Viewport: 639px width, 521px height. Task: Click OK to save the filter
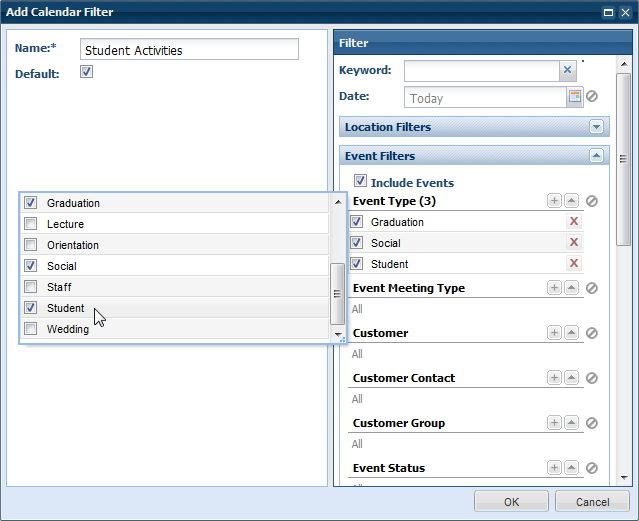pyautogui.click(x=511, y=501)
